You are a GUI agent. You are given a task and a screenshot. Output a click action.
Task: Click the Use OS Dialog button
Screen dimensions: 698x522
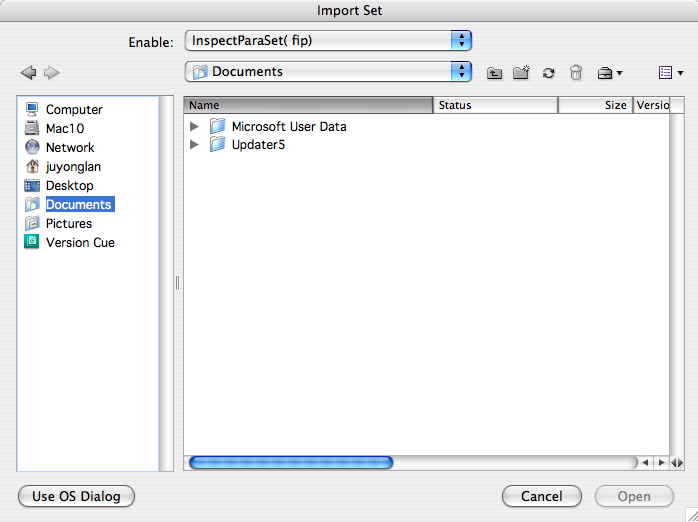pos(76,496)
